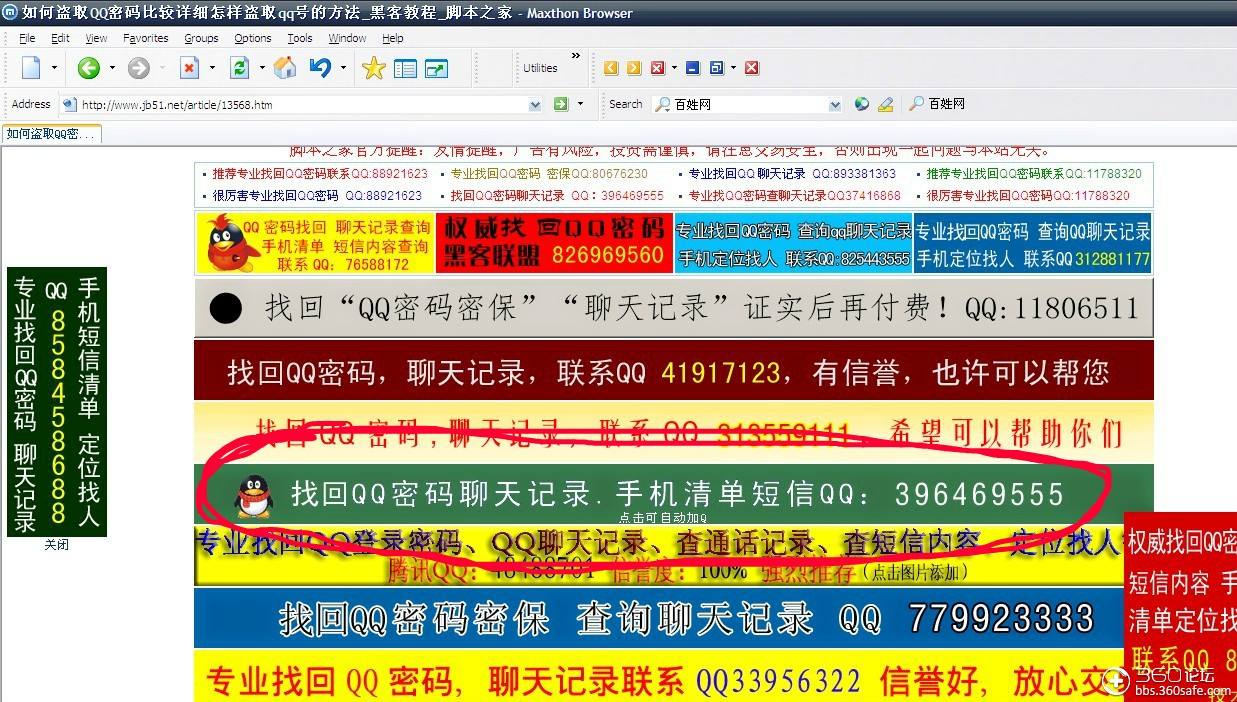Go to the Home page icon
The width and height of the screenshot is (1237, 702).
pyautogui.click(x=285, y=68)
